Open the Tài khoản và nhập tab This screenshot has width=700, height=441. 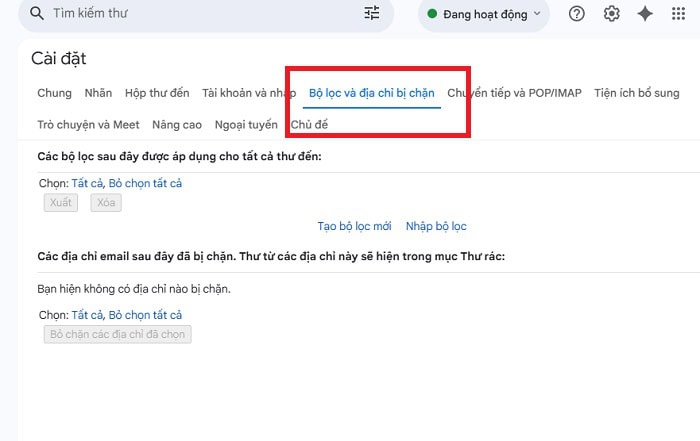tap(249, 93)
